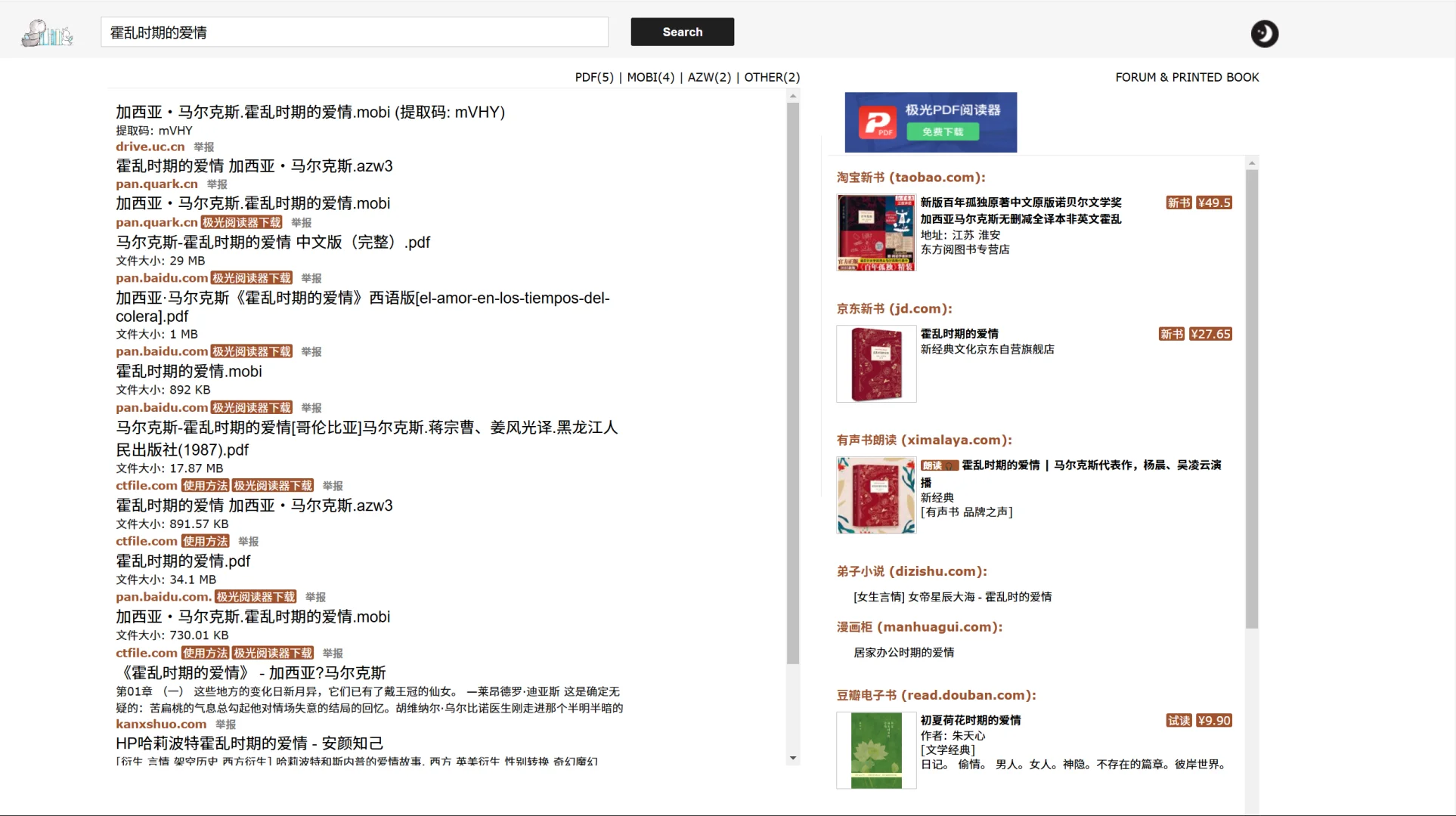Click the ¥49.5 price tag
The image size is (1456, 816).
pos(1214,202)
